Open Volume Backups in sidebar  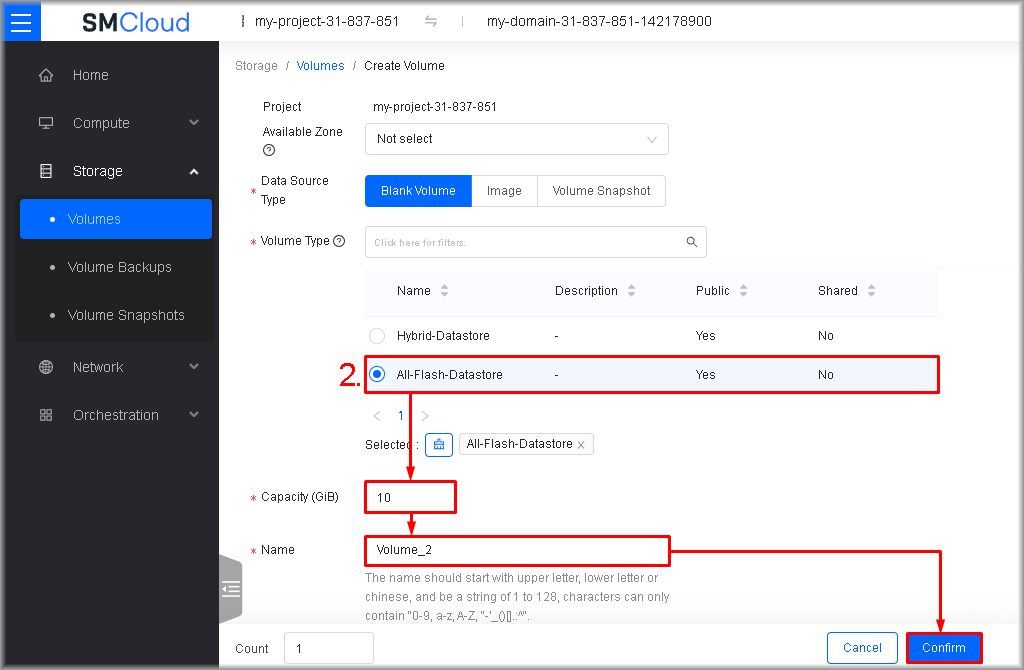click(119, 267)
